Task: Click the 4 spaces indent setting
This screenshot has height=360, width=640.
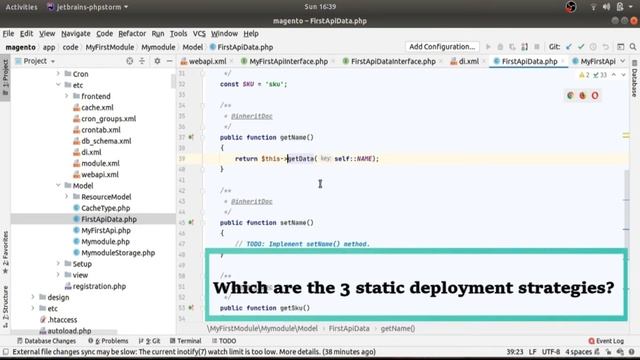Action: coord(578,351)
